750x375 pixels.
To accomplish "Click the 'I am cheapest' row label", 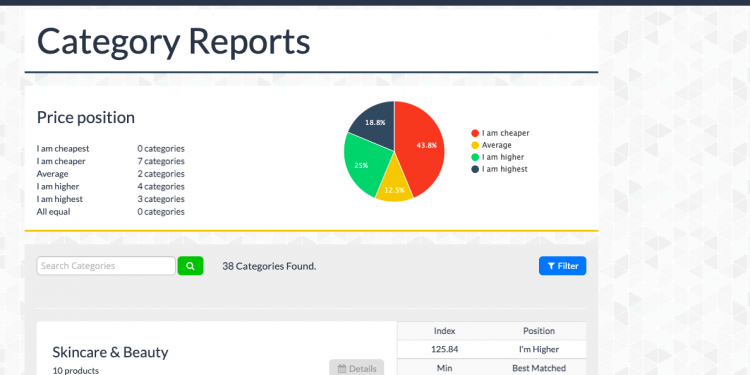I will (63, 149).
